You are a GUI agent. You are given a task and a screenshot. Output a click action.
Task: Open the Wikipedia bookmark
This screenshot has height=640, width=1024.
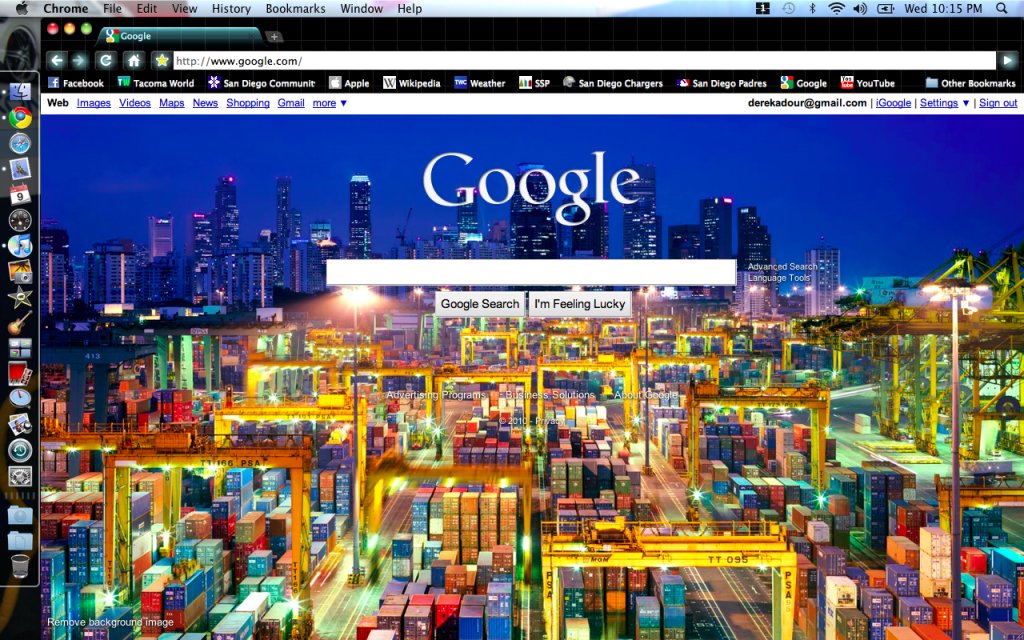[x=411, y=83]
